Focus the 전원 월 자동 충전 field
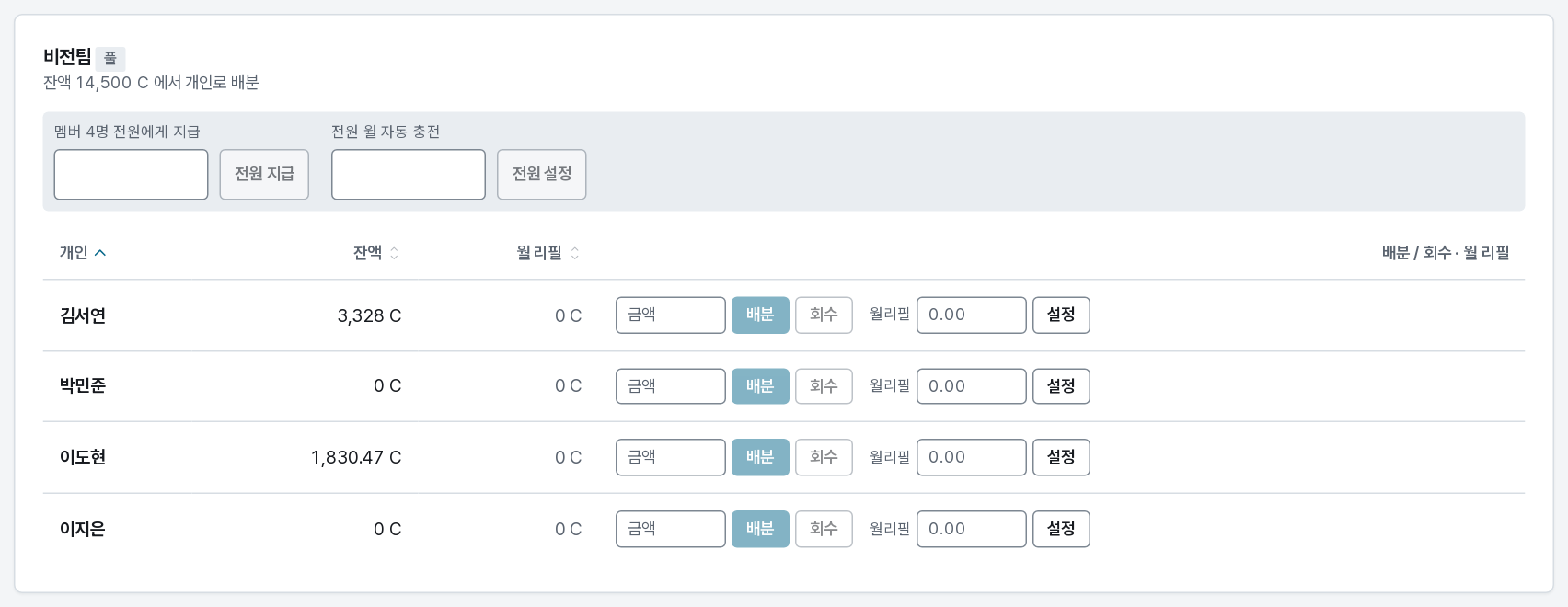 point(409,174)
